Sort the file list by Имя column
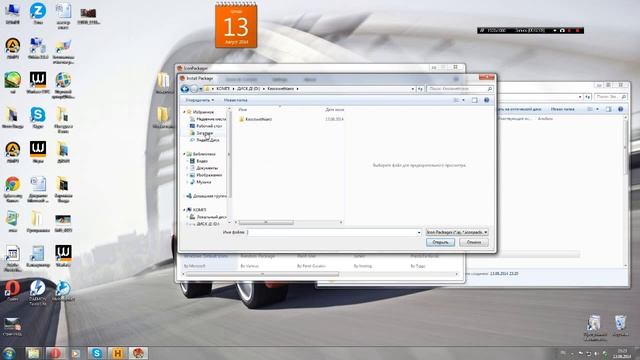Image resolution: width=640 pixels, height=360 pixels. (x=243, y=109)
